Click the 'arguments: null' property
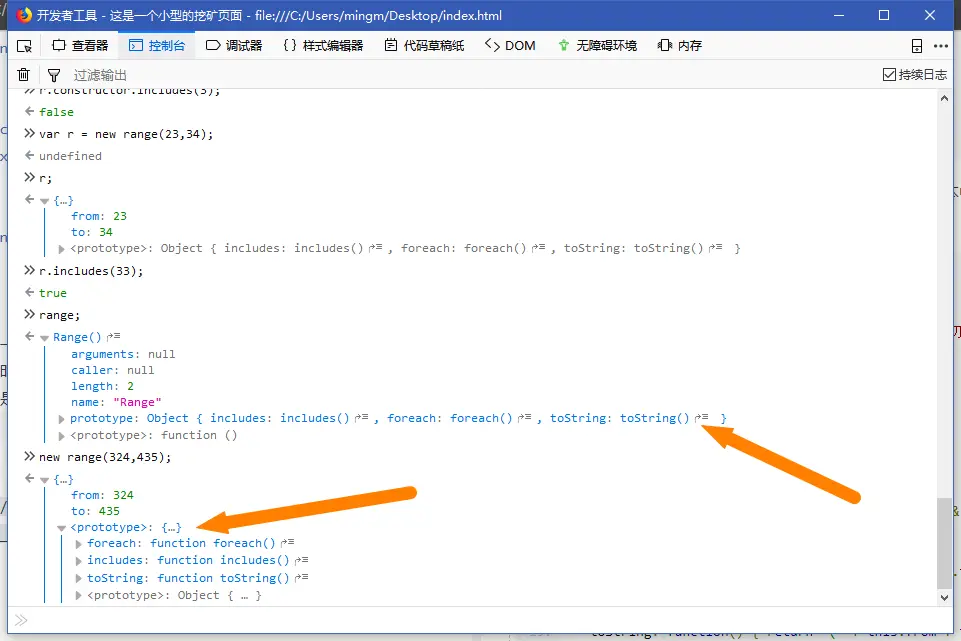961x641 pixels. click(x=123, y=354)
